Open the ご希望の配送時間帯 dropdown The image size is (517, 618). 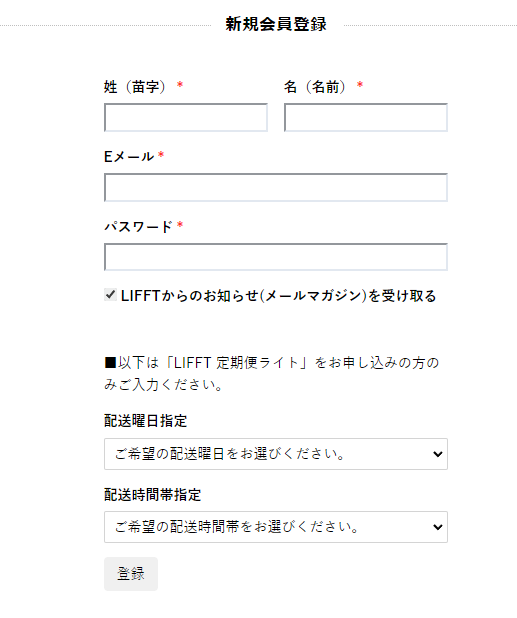276,527
